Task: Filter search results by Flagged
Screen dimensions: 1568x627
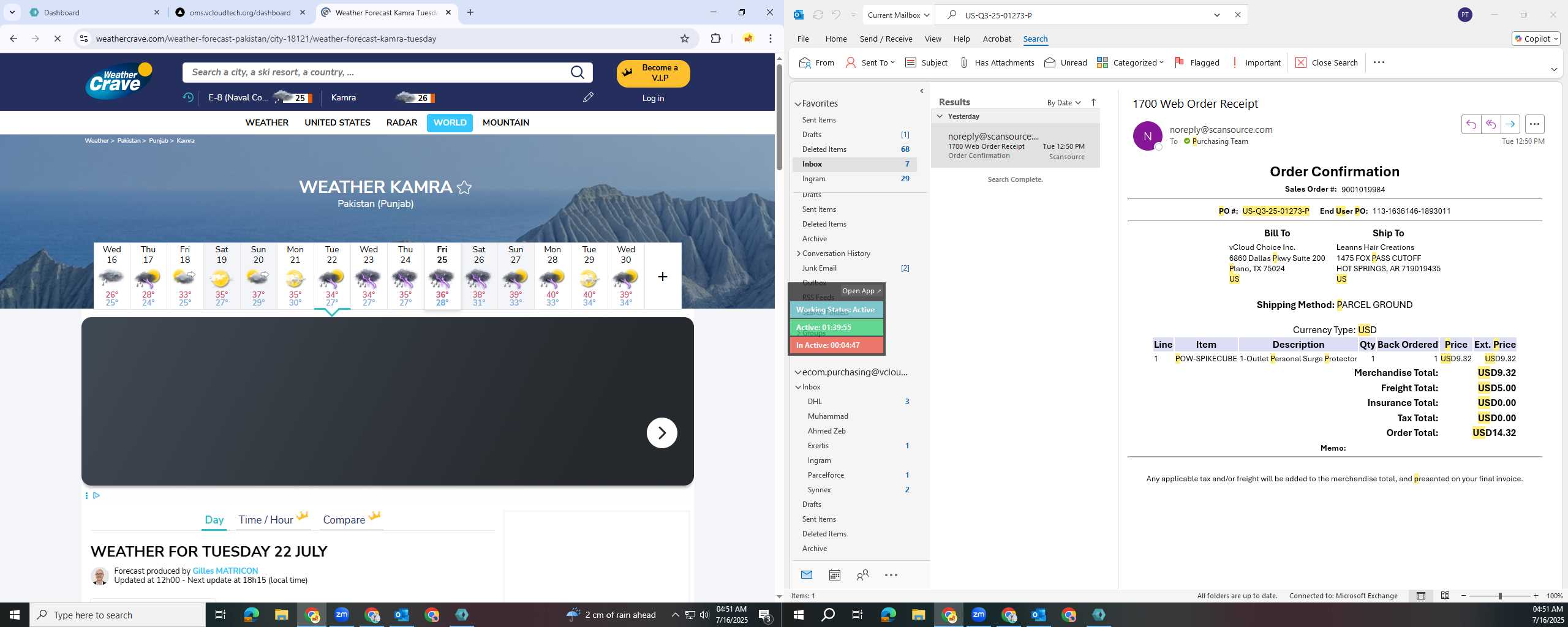Action: pos(1197,62)
